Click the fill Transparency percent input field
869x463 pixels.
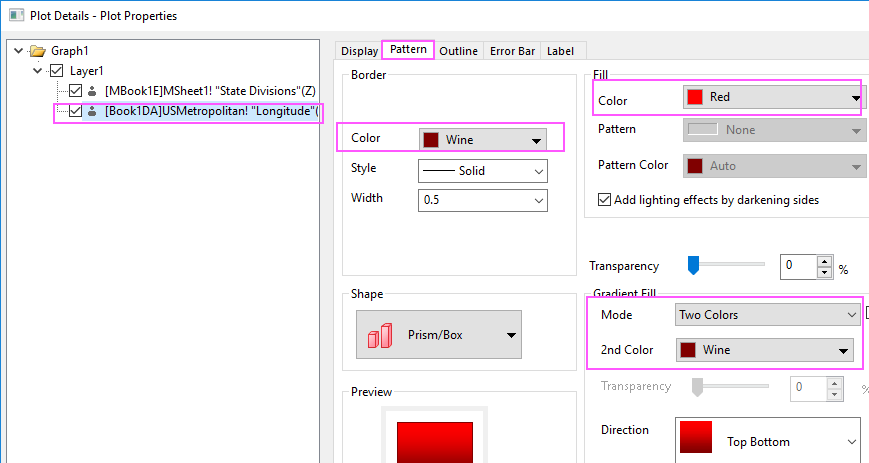798,267
